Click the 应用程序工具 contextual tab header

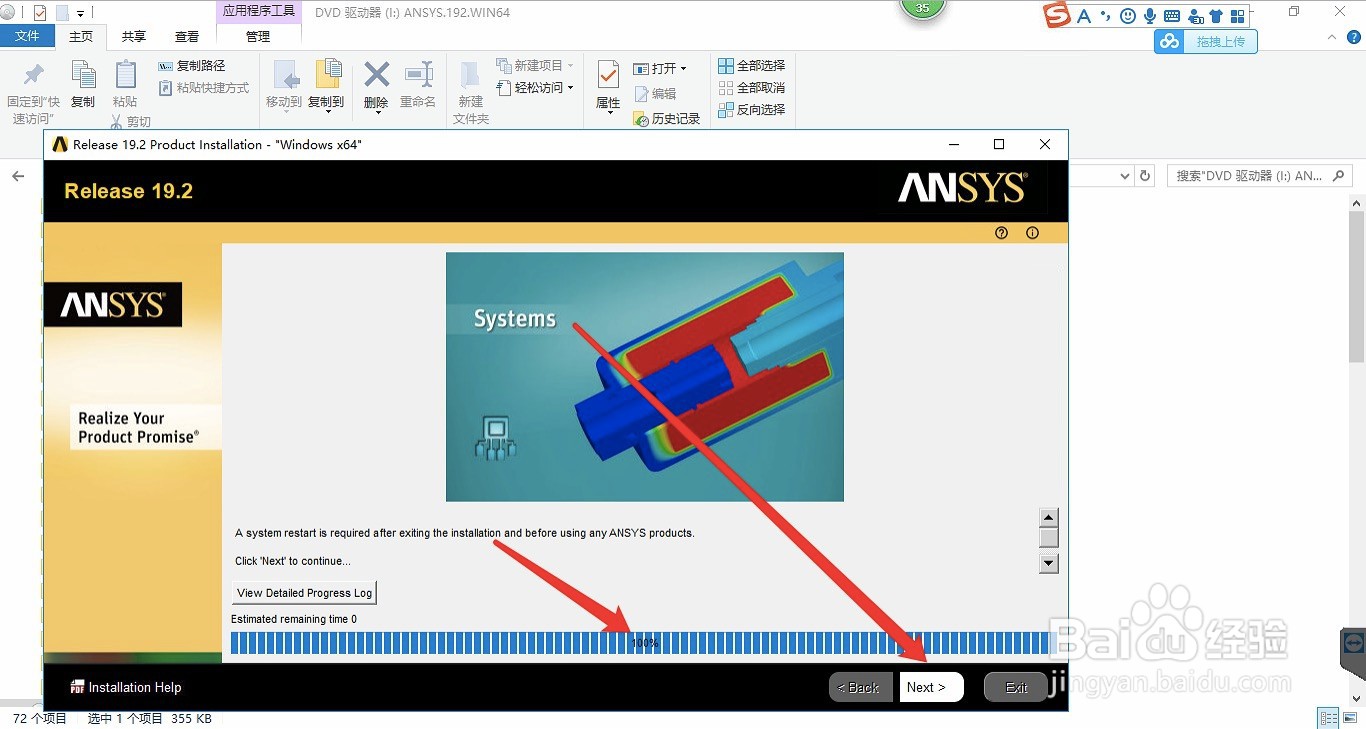[x=258, y=11]
